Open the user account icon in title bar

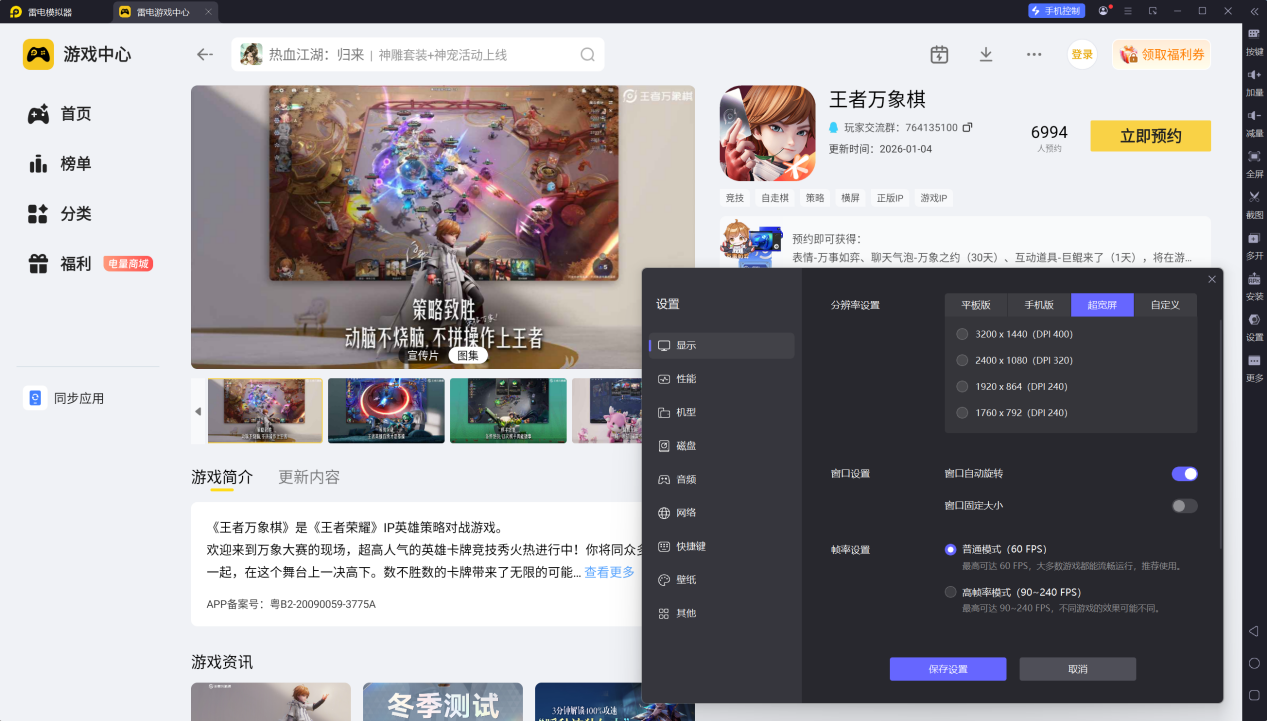pos(1104,11)
